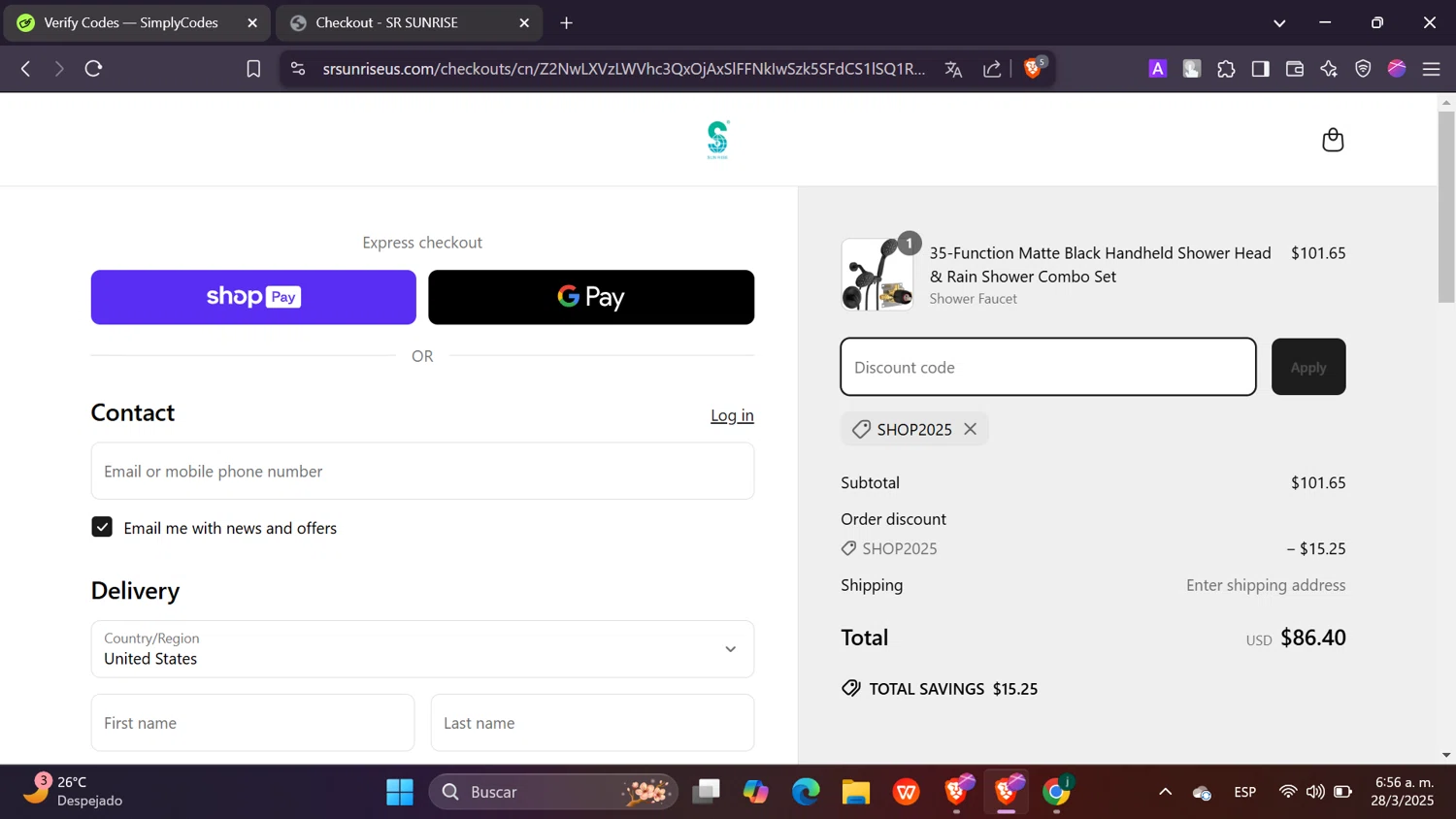Click the Email or mobile phone number field
This screenshot has height=819, width=1456.
click(x=422, y=471)
